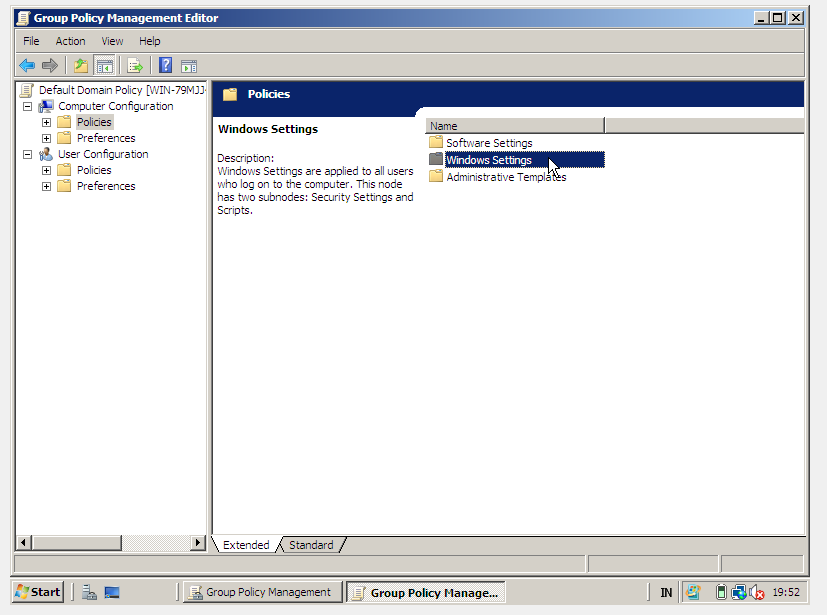Screen dimensions: 827x615
Task: Click the IN language indicator
Action: pos(666,593)
